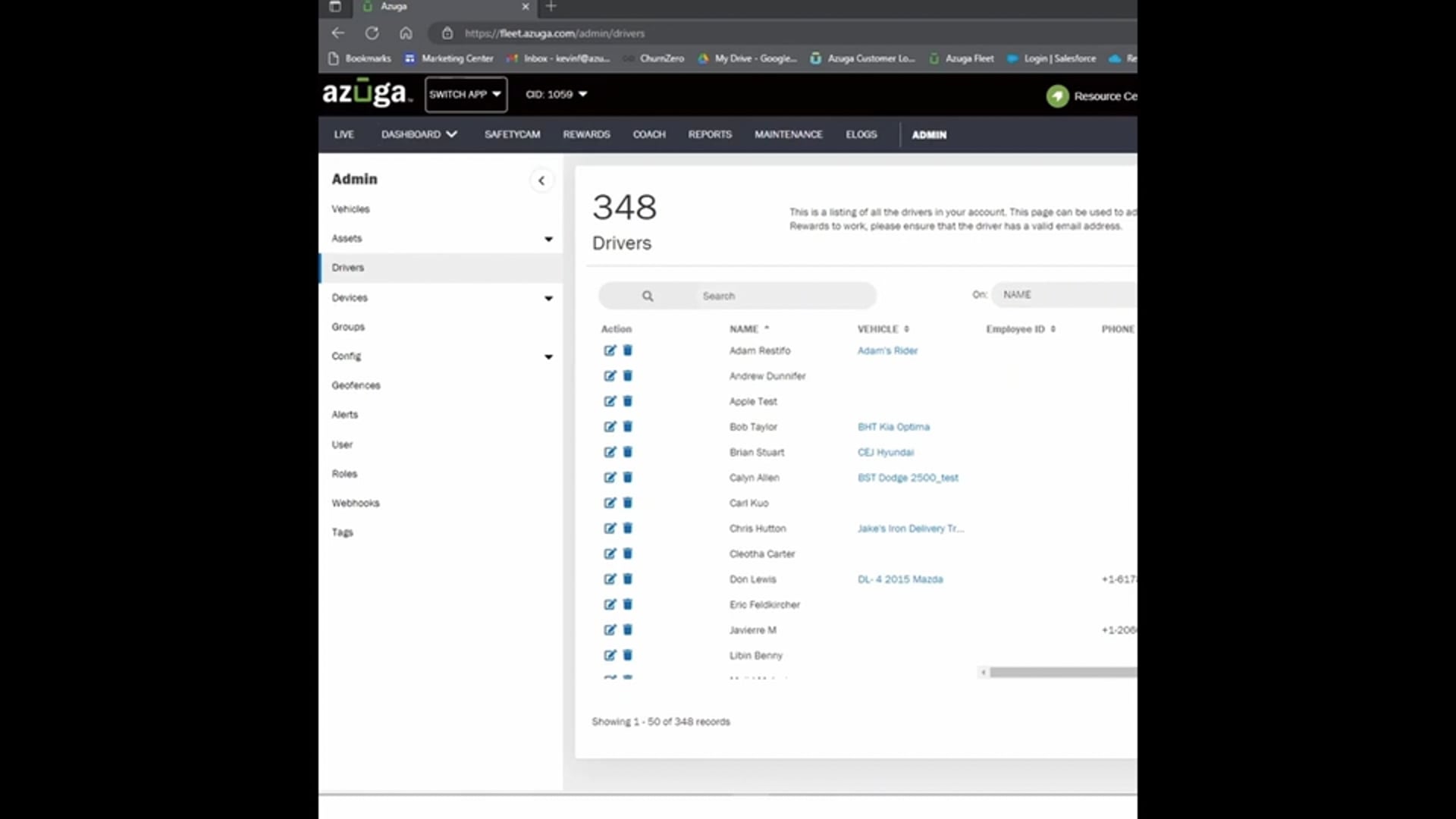Image resolution: width=1456 pixels, height=819 pixels.
Task: Open the DASHBOARD menu dropdown
Action: tap(419, 134)
